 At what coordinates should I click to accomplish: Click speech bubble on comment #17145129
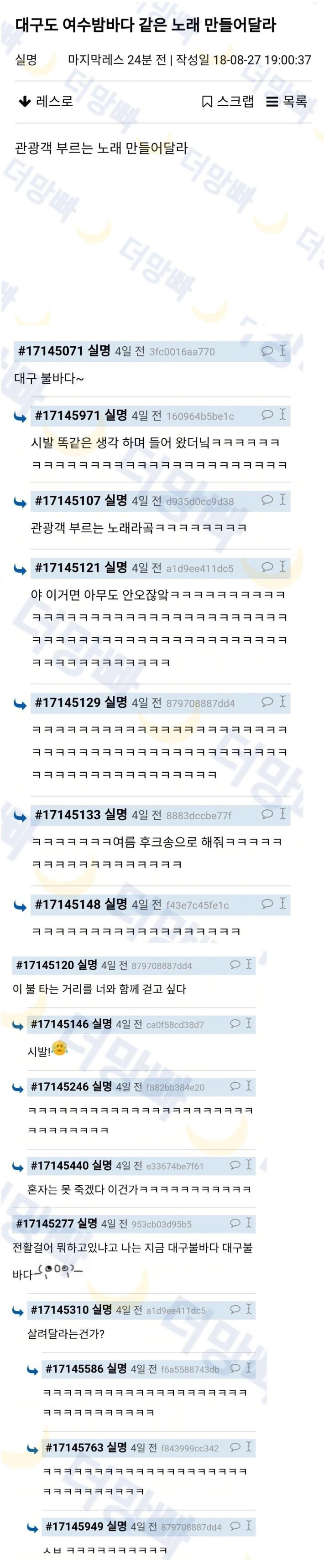[267, 702]
